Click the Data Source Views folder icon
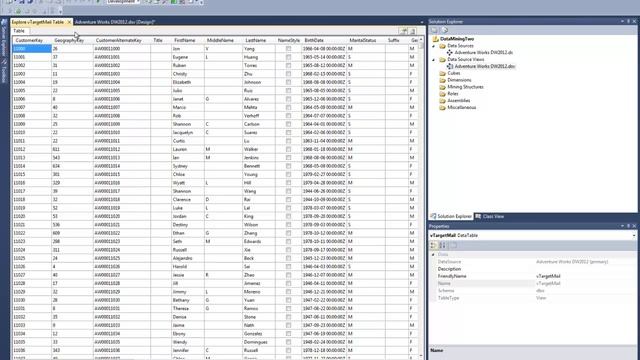This screenshot has height=360, width=640. (442, 60)
